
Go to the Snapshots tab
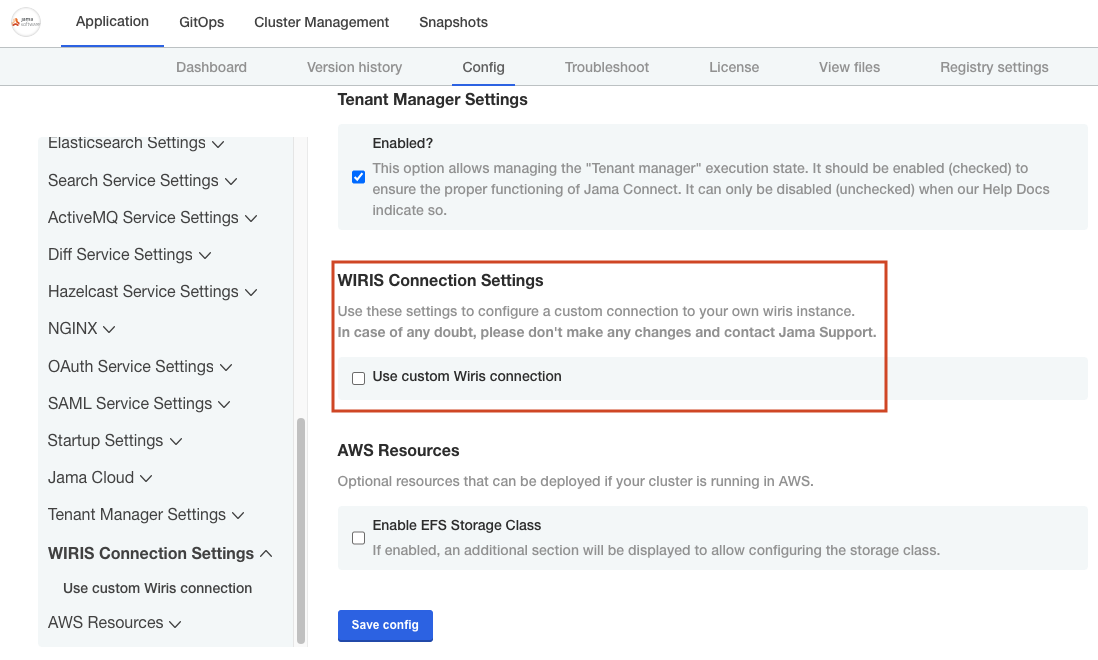(453, 22)
